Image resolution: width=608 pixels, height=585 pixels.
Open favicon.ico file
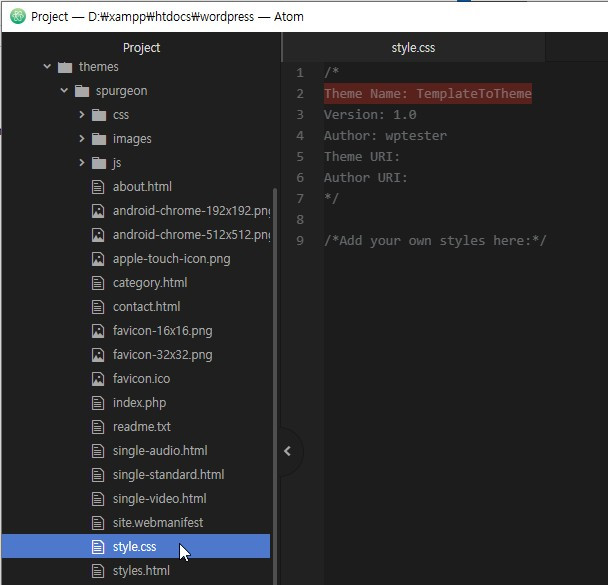(x=142, y=379)
